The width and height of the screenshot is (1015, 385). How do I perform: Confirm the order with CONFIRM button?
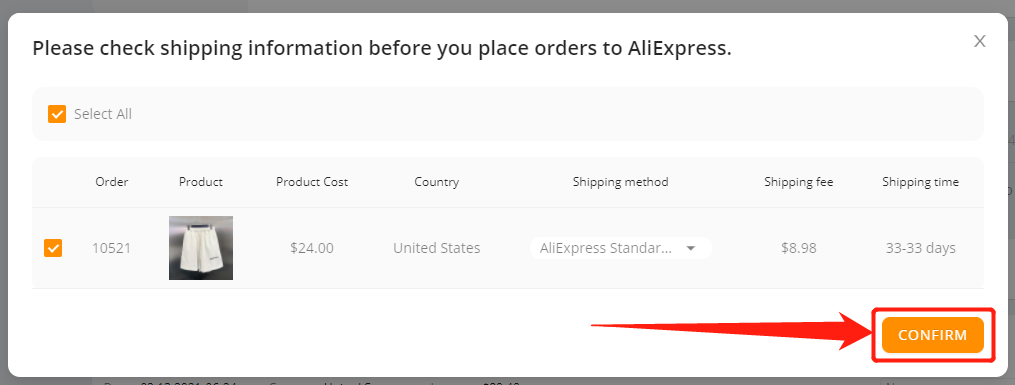pos(933,335)
